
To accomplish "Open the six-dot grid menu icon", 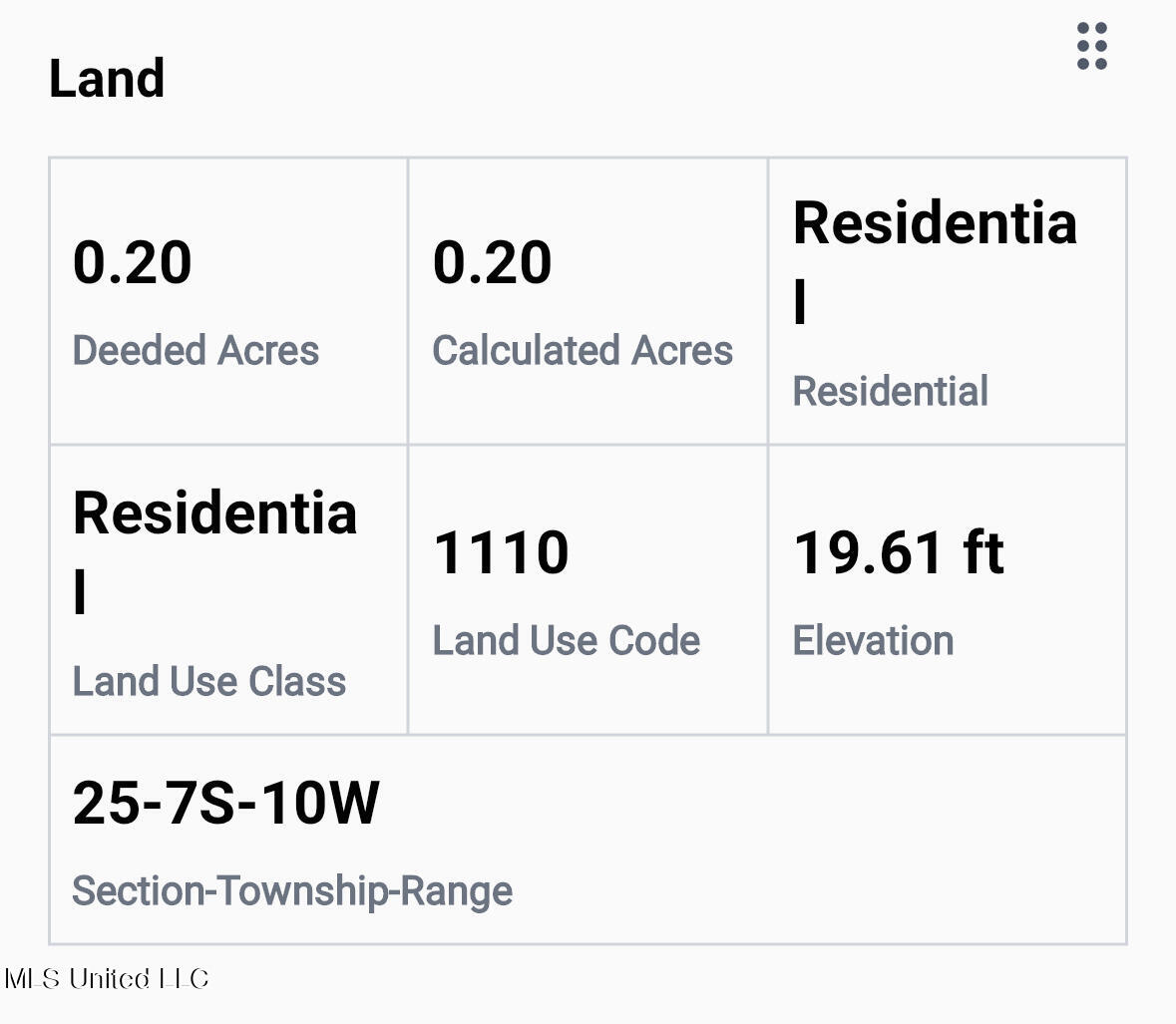I will click(1092, 46).
